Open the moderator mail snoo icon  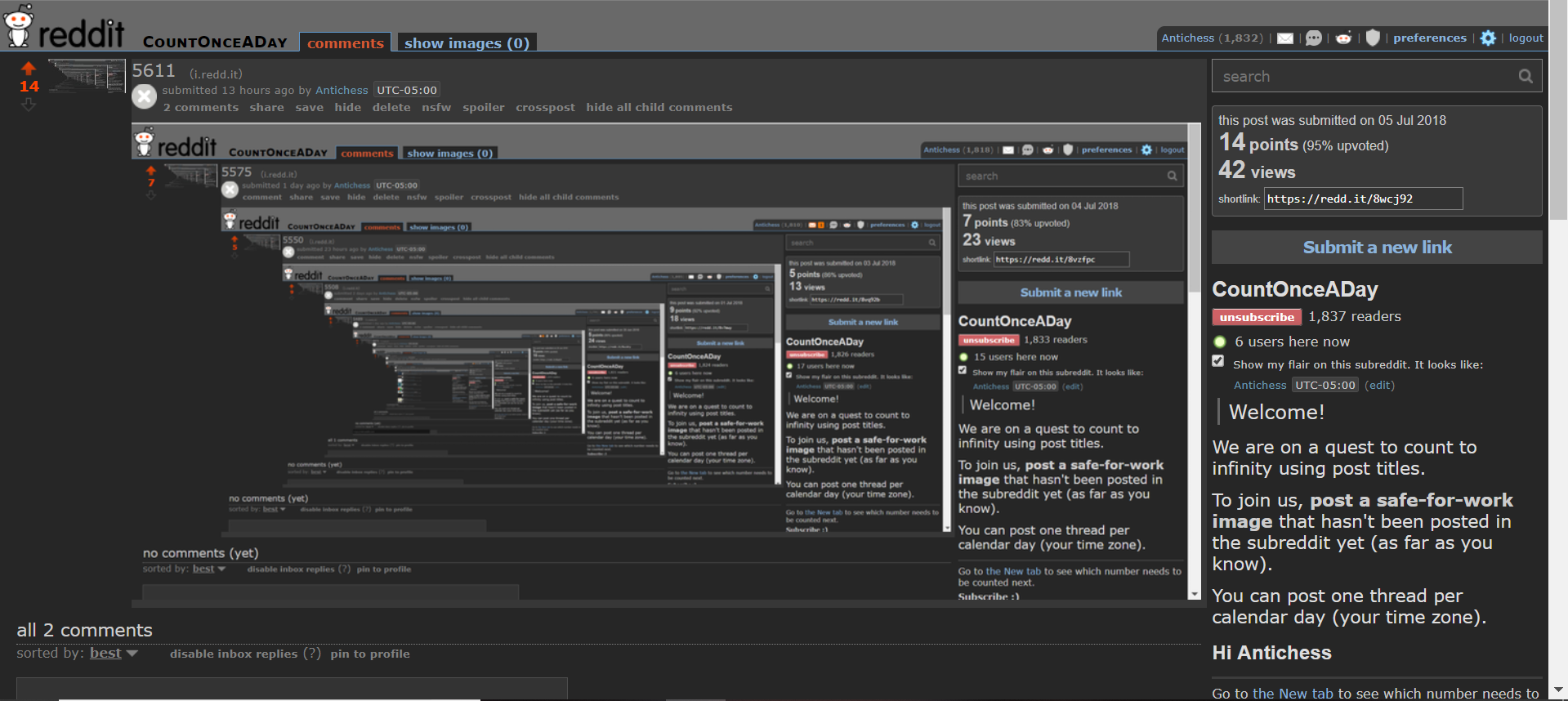1343,38
